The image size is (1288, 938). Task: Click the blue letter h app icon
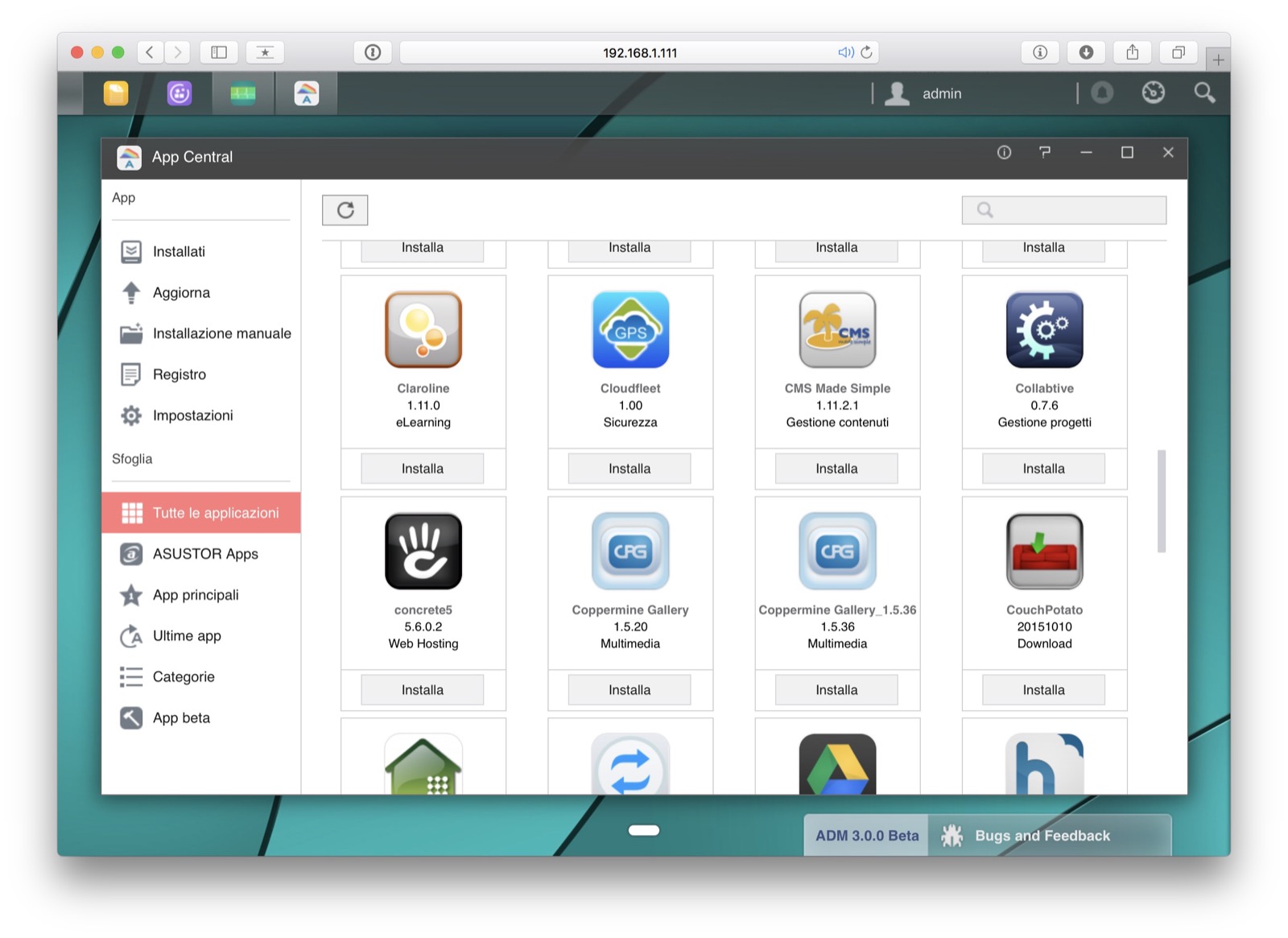tap(1044, 763)
